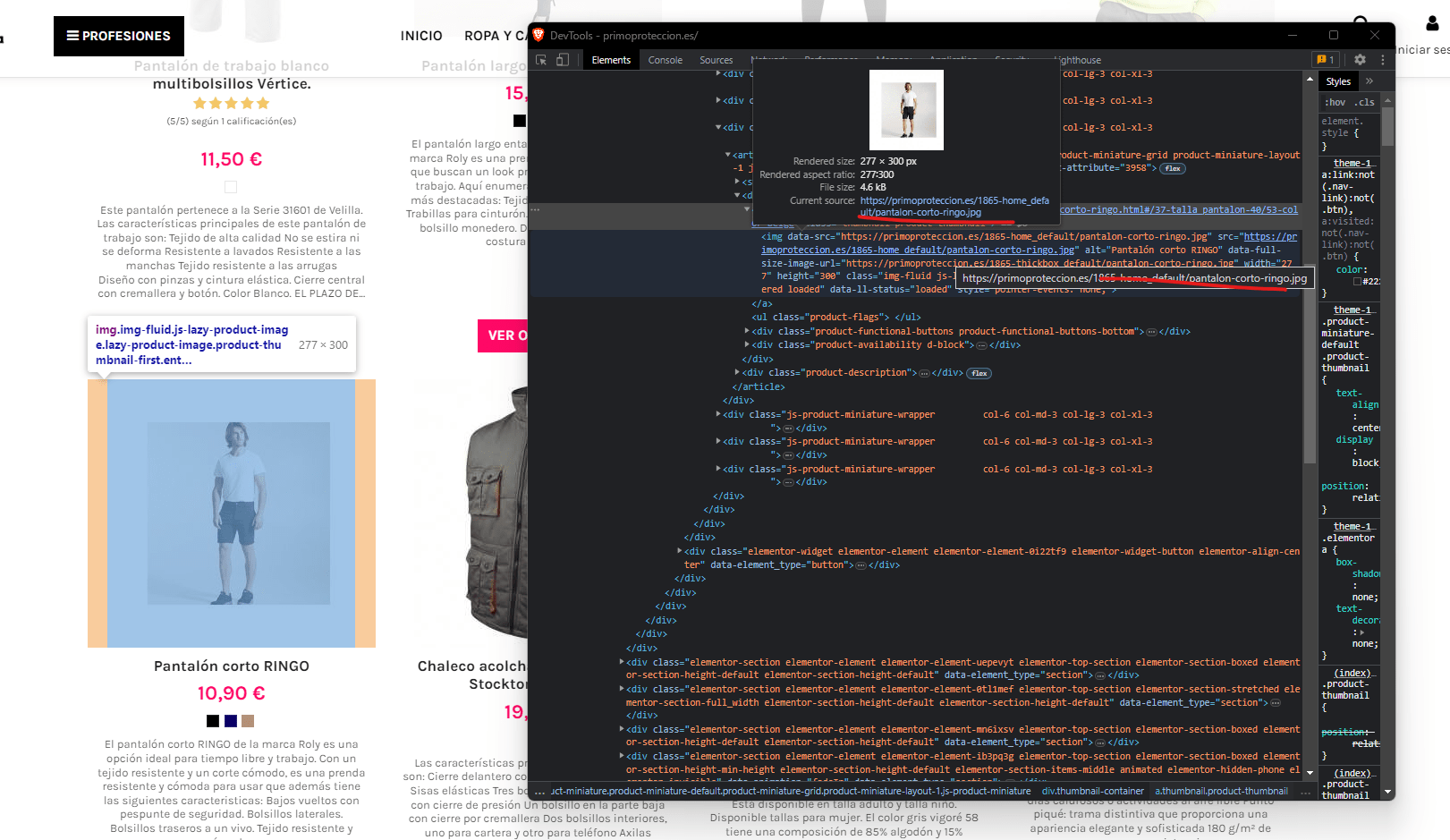Select a.thumbnail.product-thumbnail in breadcrumb bar
This screenshot has height=840, width=1450.
click(x=1221, y=792)
